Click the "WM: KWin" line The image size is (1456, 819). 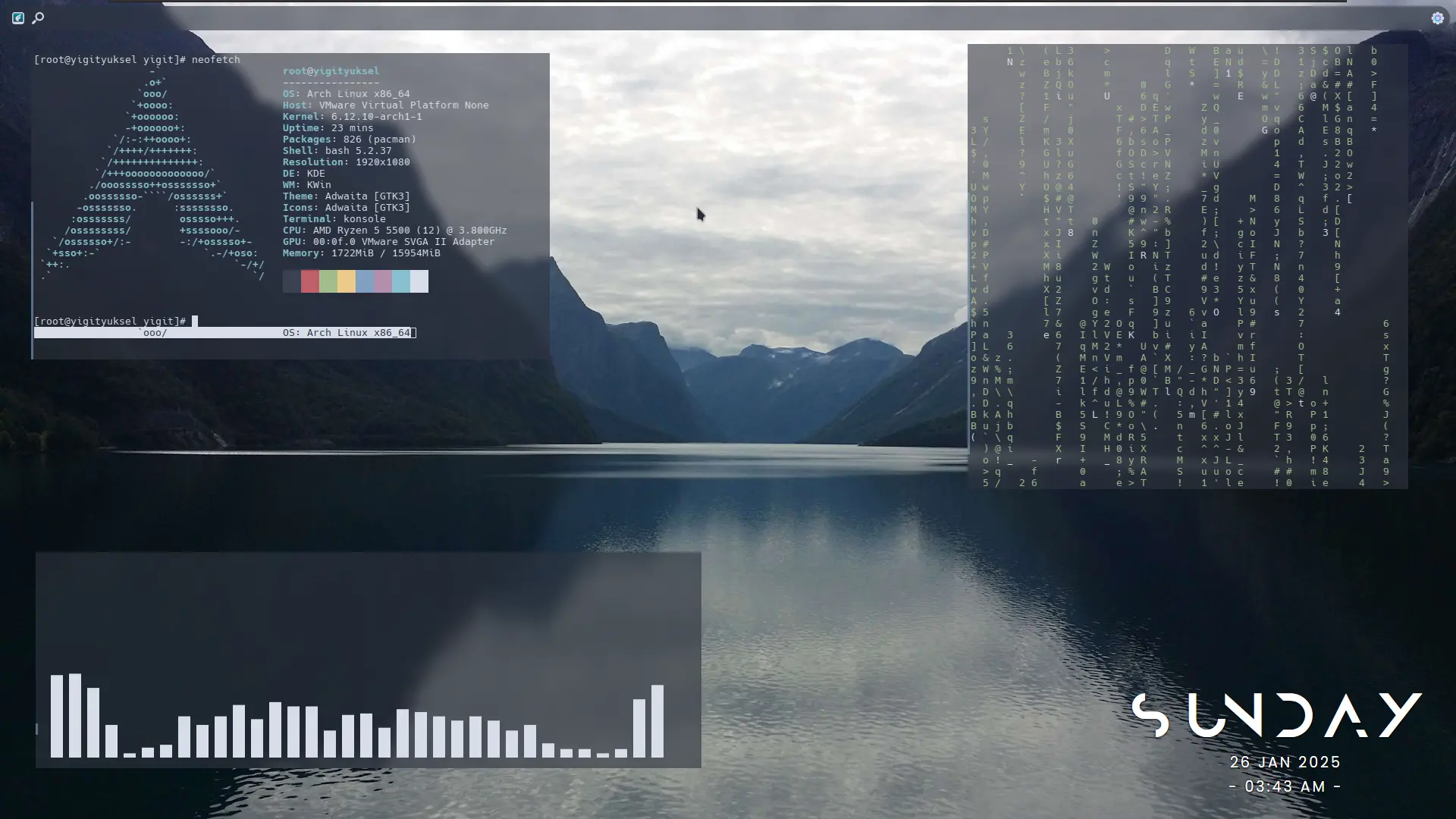pyautogui.click(x=307, y=185)
